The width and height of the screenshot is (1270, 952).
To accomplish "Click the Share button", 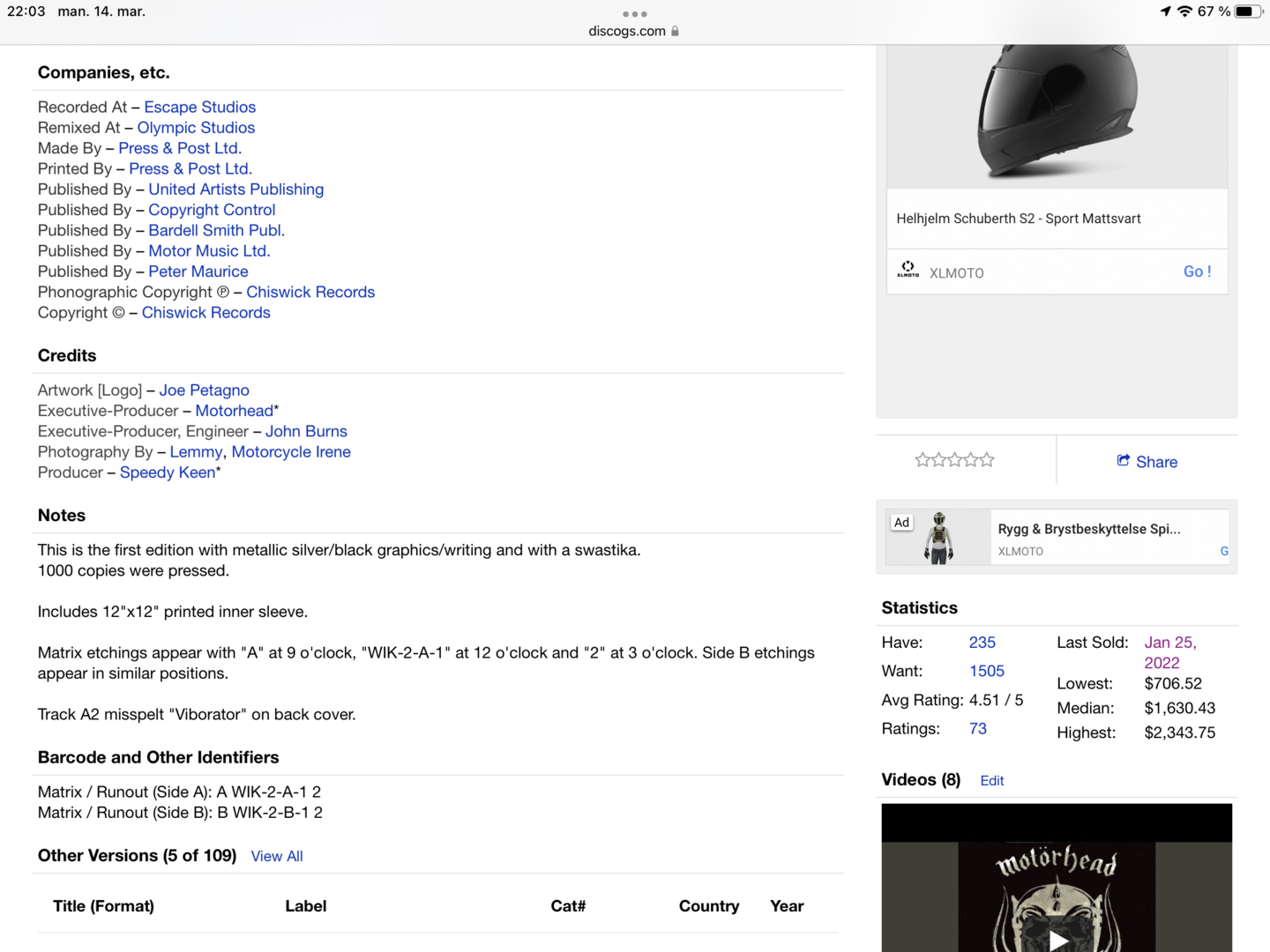I will 1147,461.
